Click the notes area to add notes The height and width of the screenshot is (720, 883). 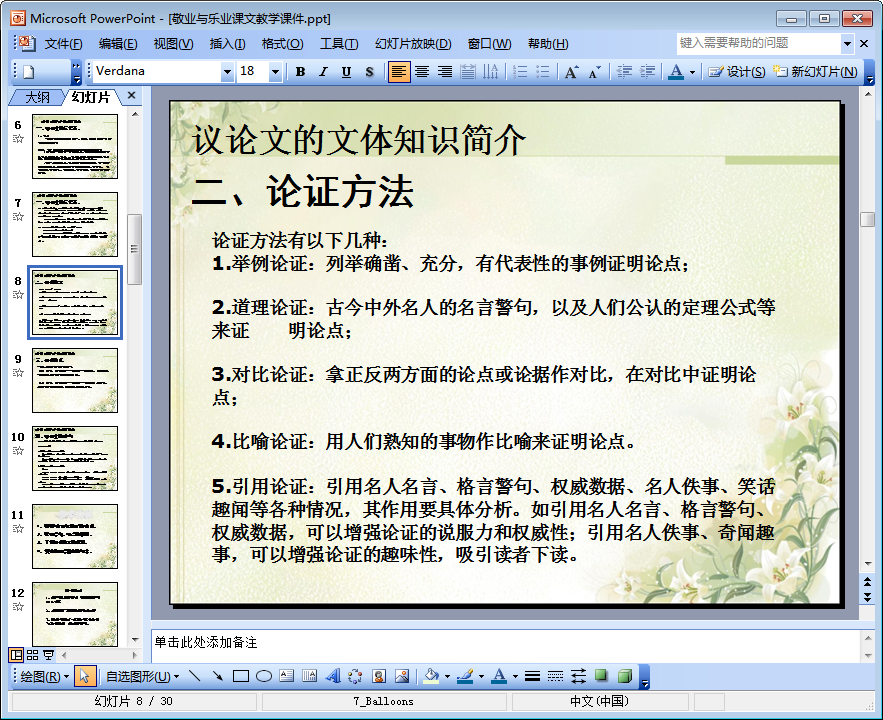[x=505, y=646]
